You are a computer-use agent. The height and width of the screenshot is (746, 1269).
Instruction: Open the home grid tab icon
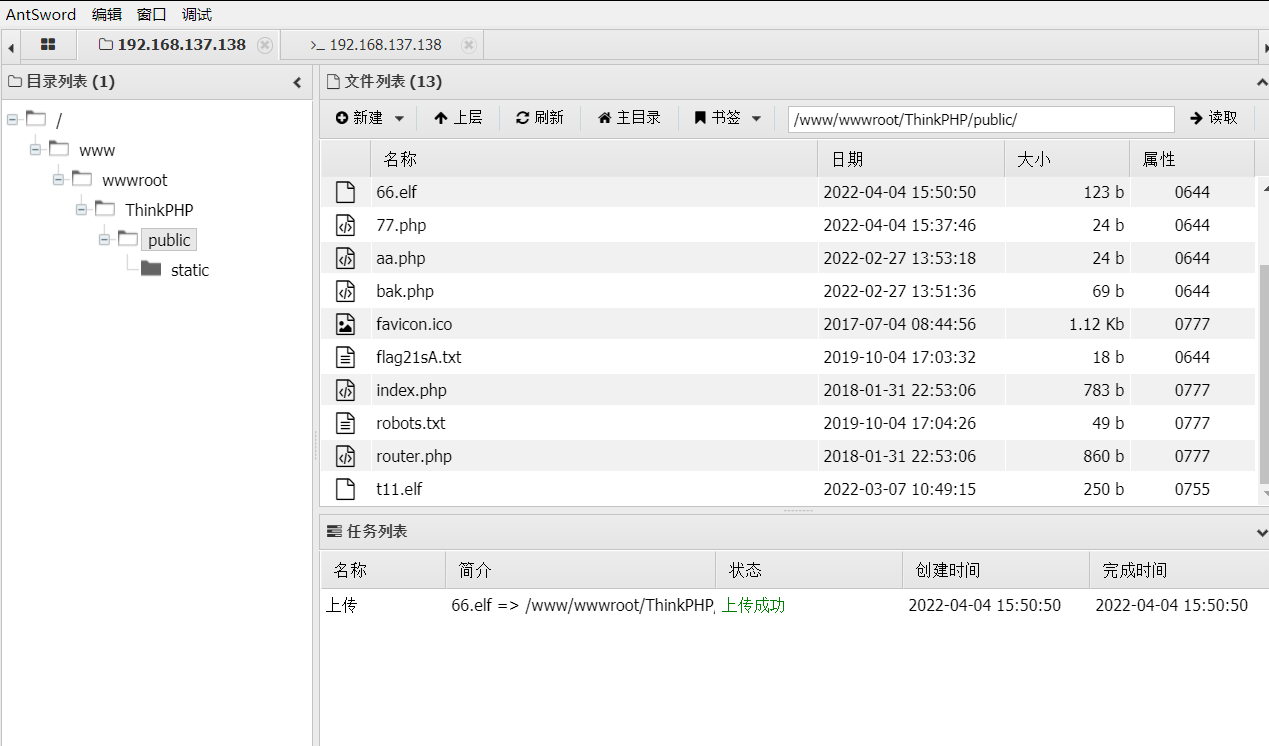pyautogui.click(x=47, y=45)
